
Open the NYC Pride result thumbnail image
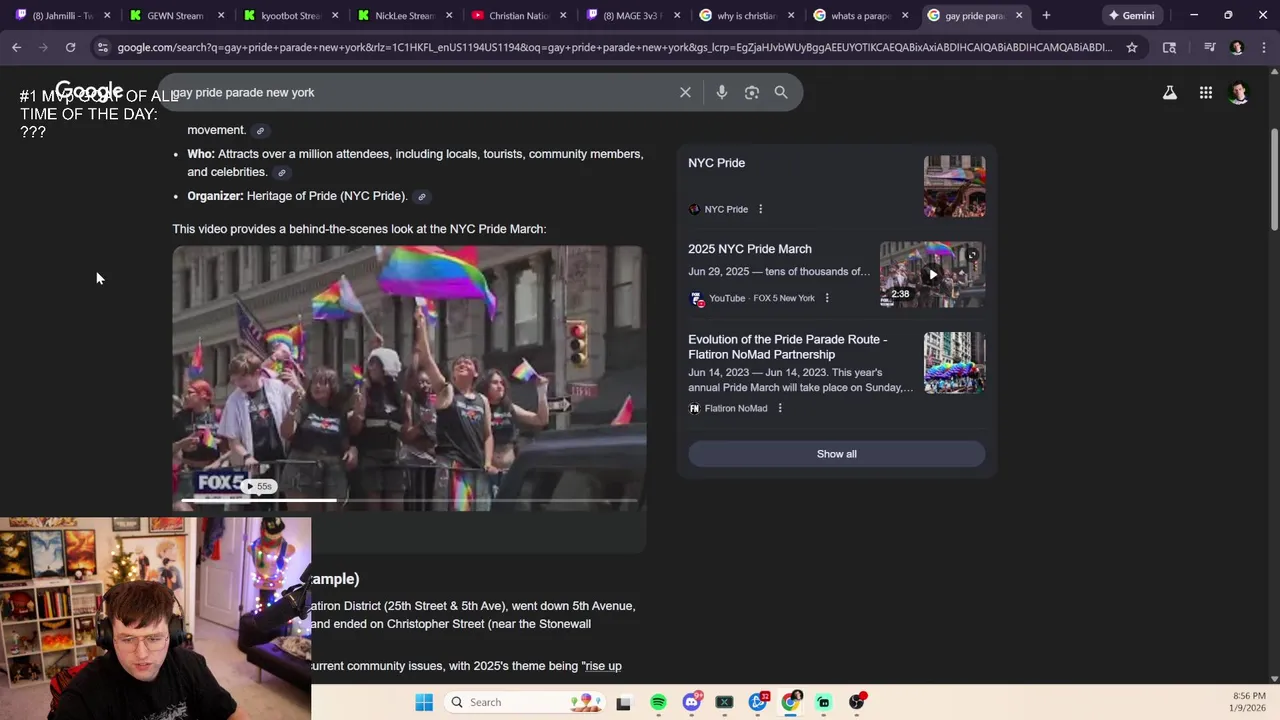pyautogui.click(x=954, y=186)
